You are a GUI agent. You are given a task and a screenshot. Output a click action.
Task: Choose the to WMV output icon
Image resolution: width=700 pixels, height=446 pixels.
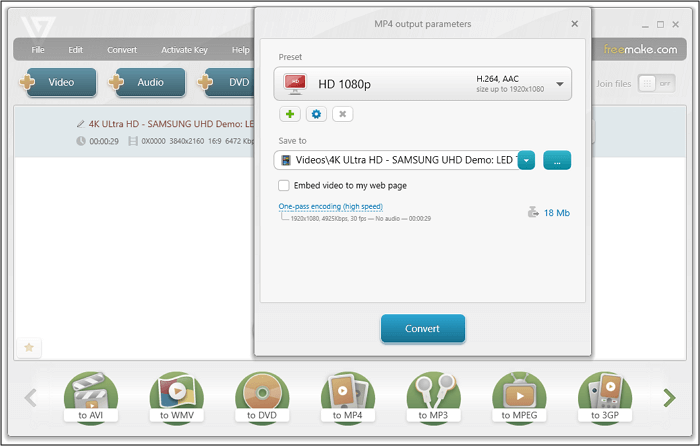[176, 397]
